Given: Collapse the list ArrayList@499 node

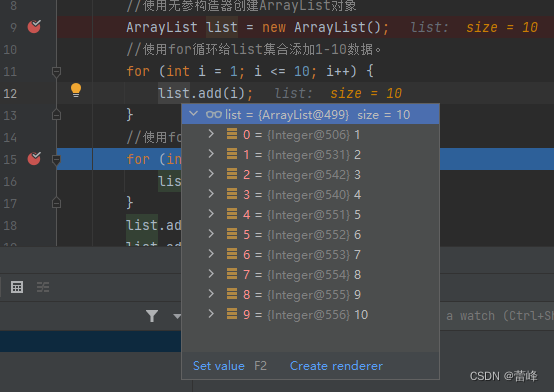Looking at the screenshot, I should (193, 114).
